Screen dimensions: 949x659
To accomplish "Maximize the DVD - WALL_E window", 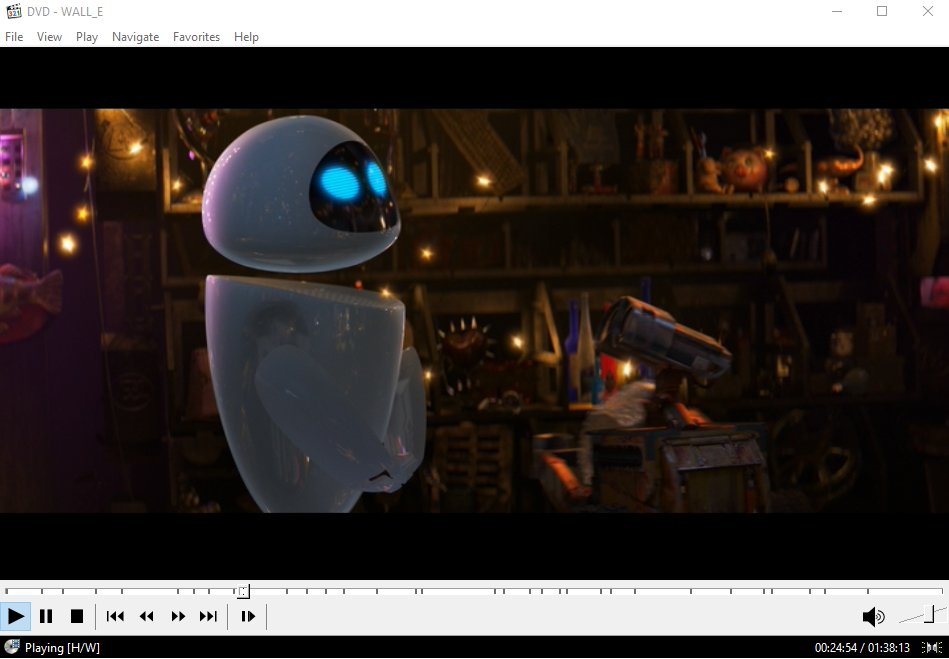I will (x=882, y=11).
